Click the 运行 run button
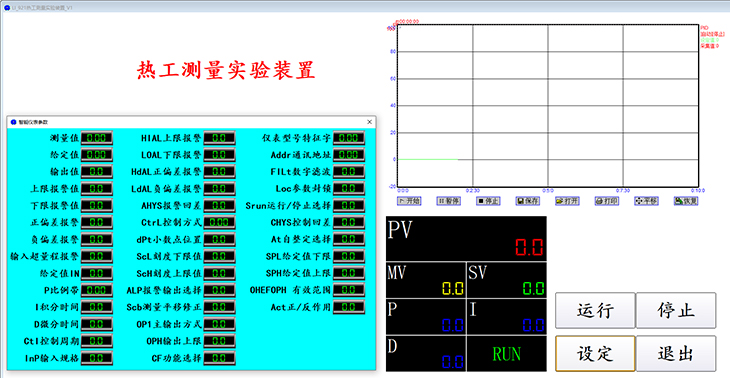Screen dimensions: 730x378 point(595,310)
